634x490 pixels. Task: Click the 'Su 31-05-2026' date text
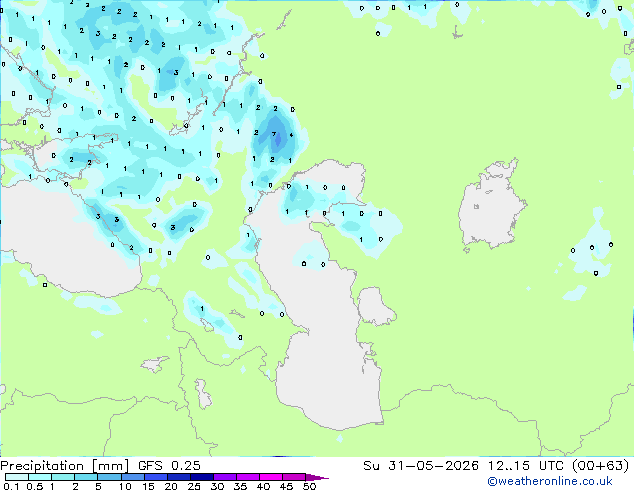(421, 466)
